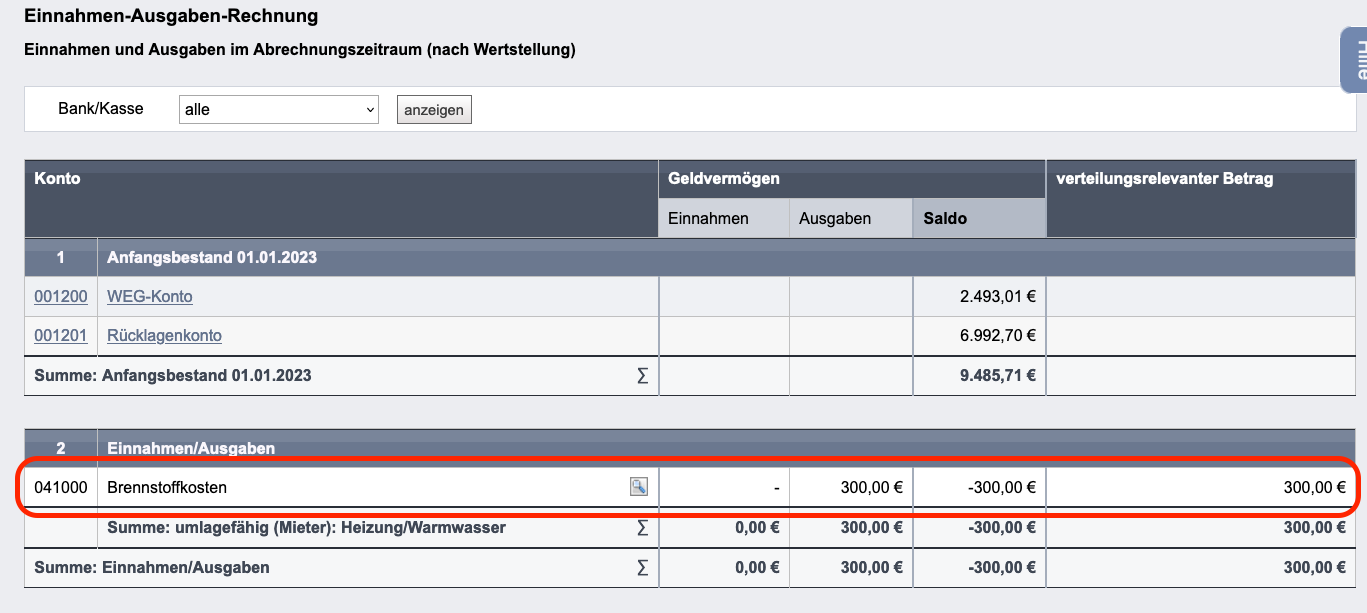Open details magnifier icon for Brennstoffkosten
The image size is (1367, 613).
(638, 487)
